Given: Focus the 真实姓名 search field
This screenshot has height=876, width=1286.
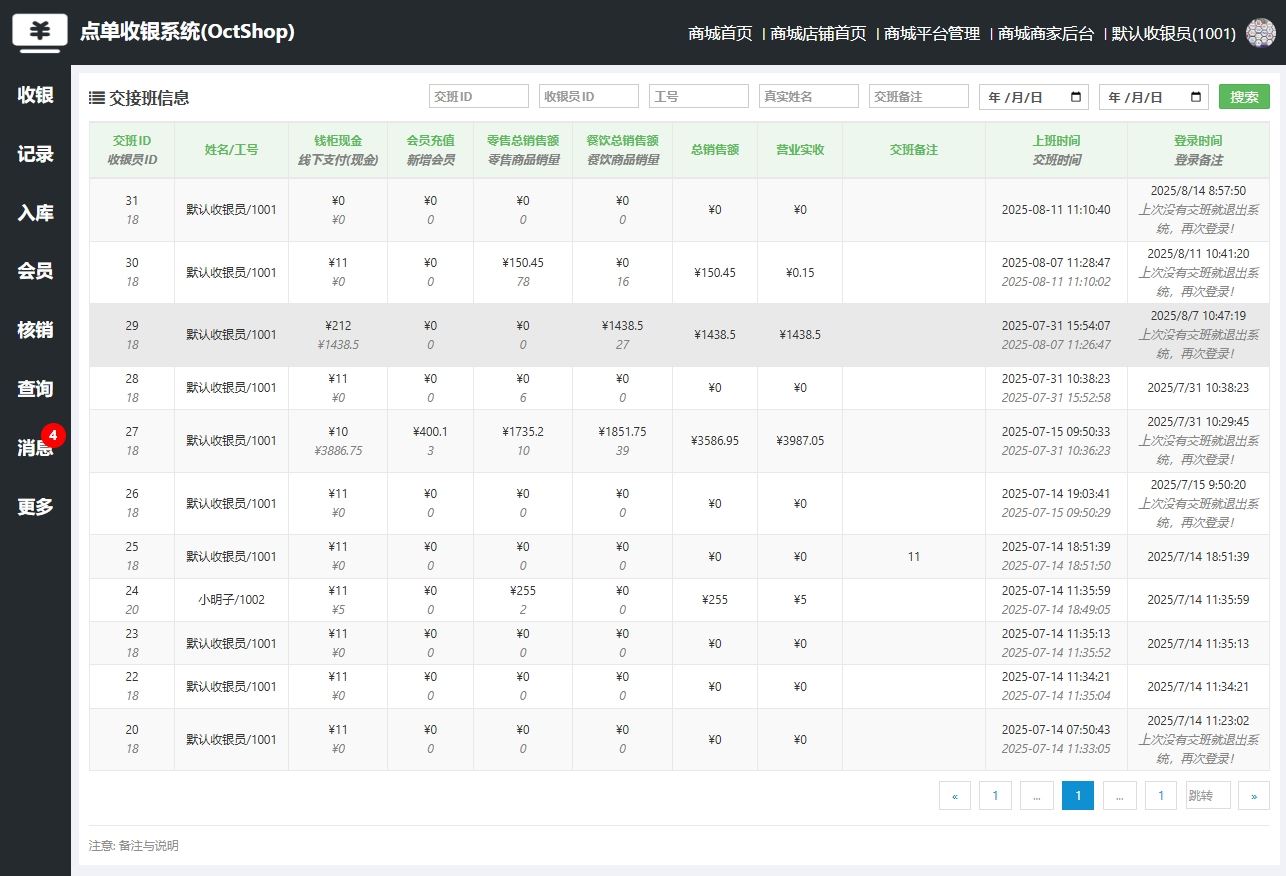Looking at the screenshot, I should [809, 96].
